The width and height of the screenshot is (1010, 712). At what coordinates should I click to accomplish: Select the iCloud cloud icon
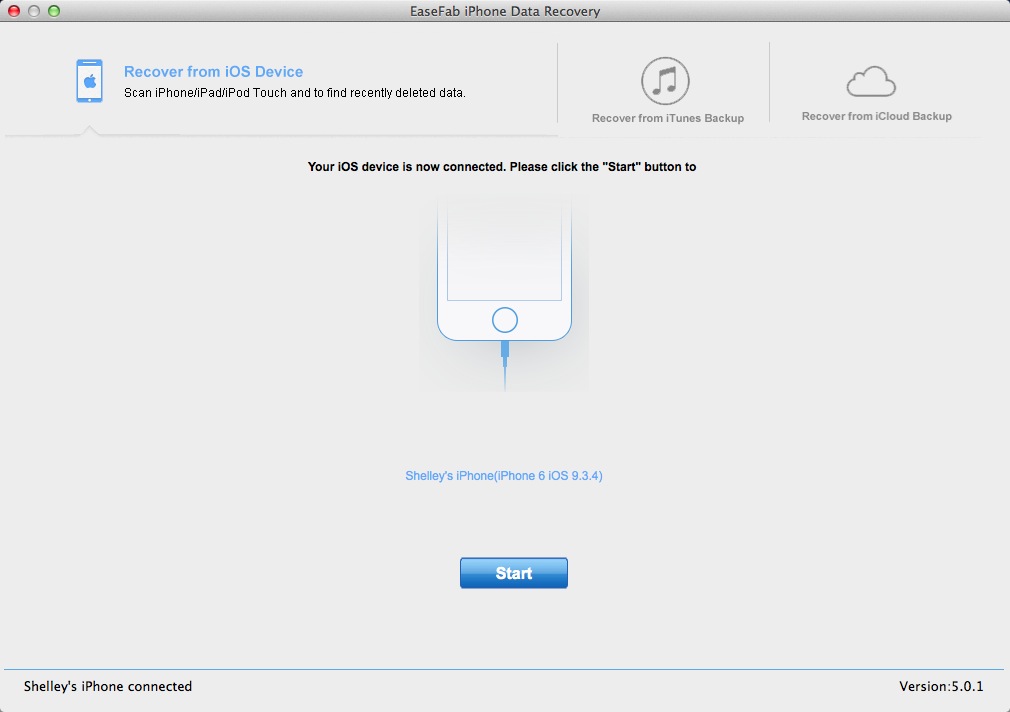coord(871,81)
